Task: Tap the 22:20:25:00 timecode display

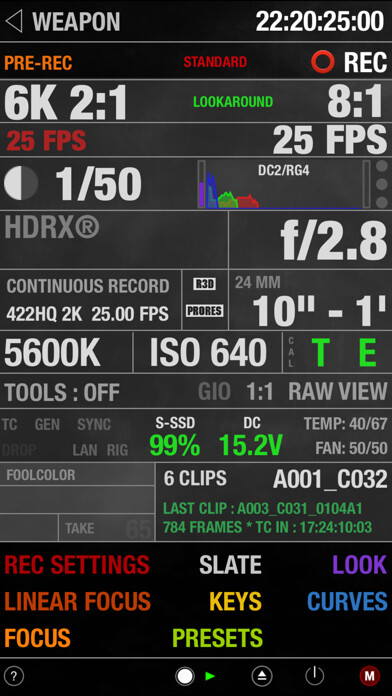Action: [x=320, y=21]
